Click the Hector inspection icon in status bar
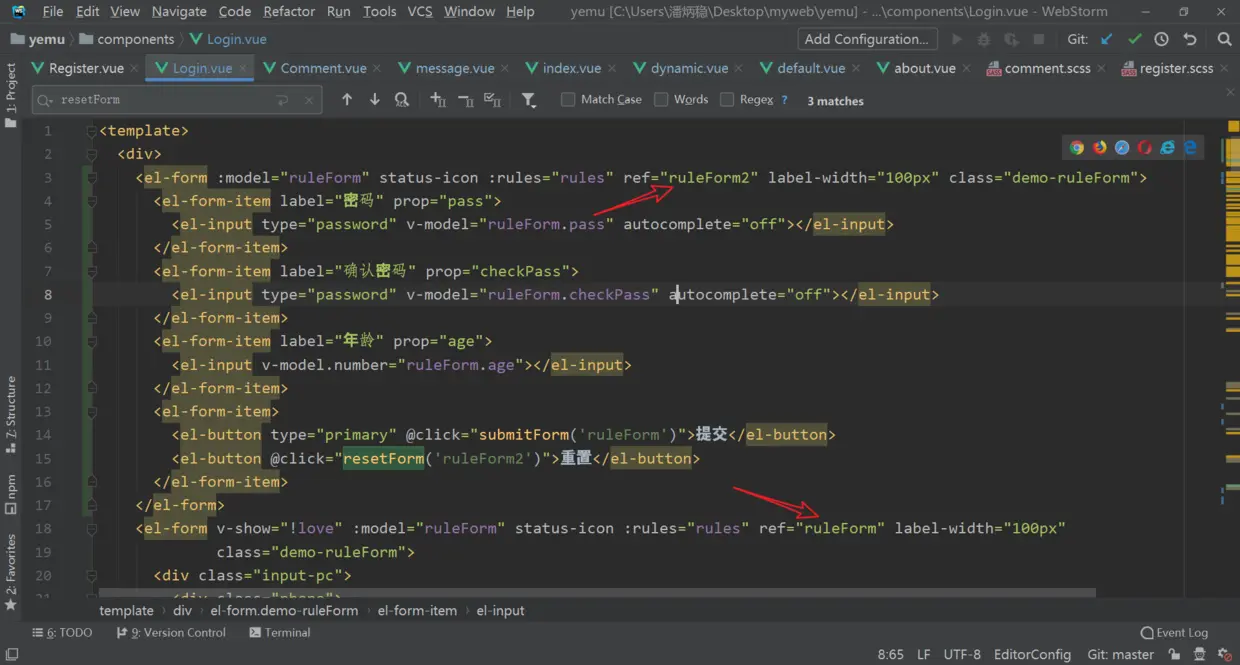1240x665 pixels. tap(1198, 654)
